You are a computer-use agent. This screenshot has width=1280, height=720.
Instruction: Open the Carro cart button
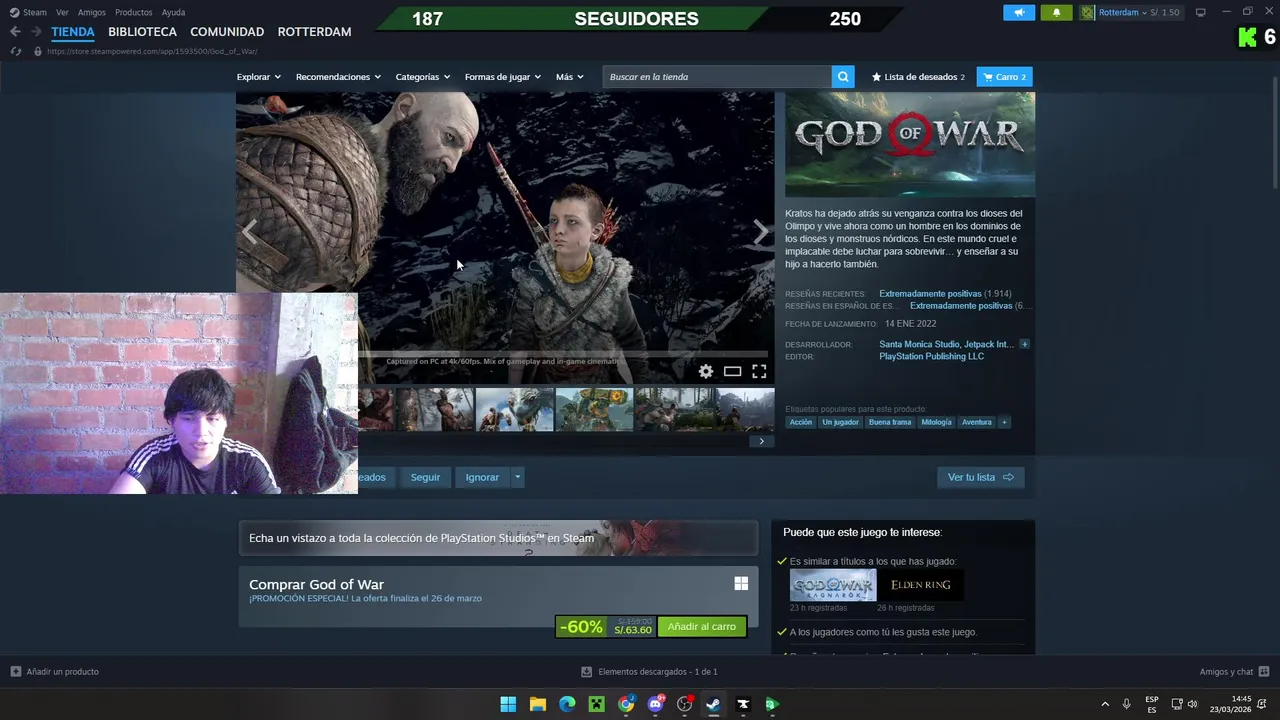(1004, 77)
